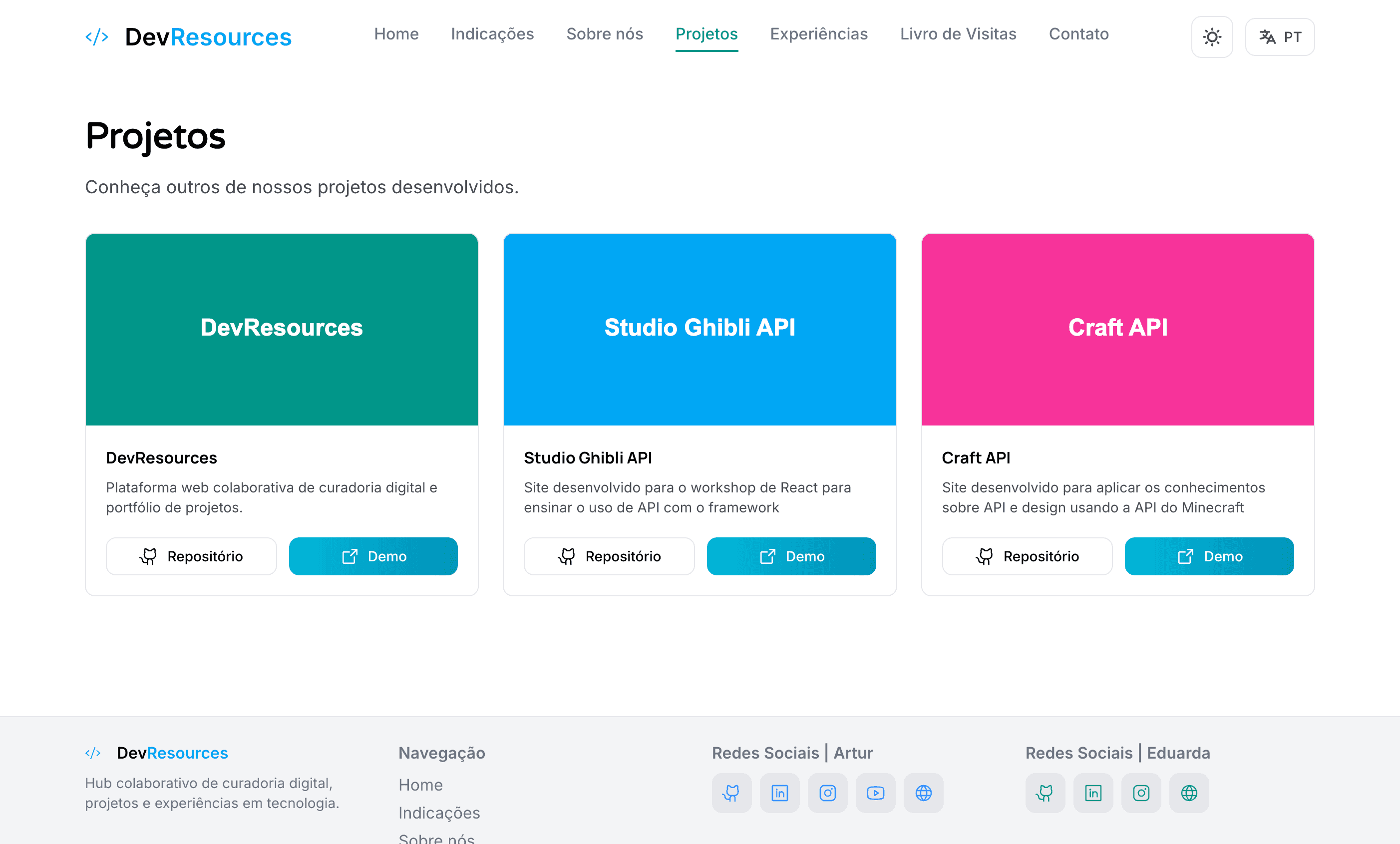
Task: Click the 'Hub colaborativo de curadoria digital' footer text
Action: click(212, 793)
